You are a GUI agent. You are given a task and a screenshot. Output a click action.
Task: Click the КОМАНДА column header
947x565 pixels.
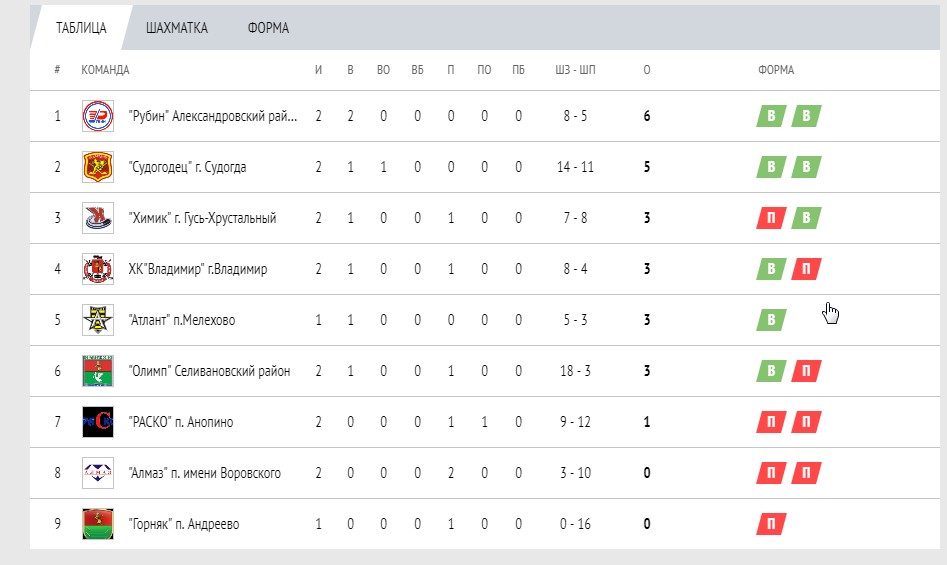(105, 70)
